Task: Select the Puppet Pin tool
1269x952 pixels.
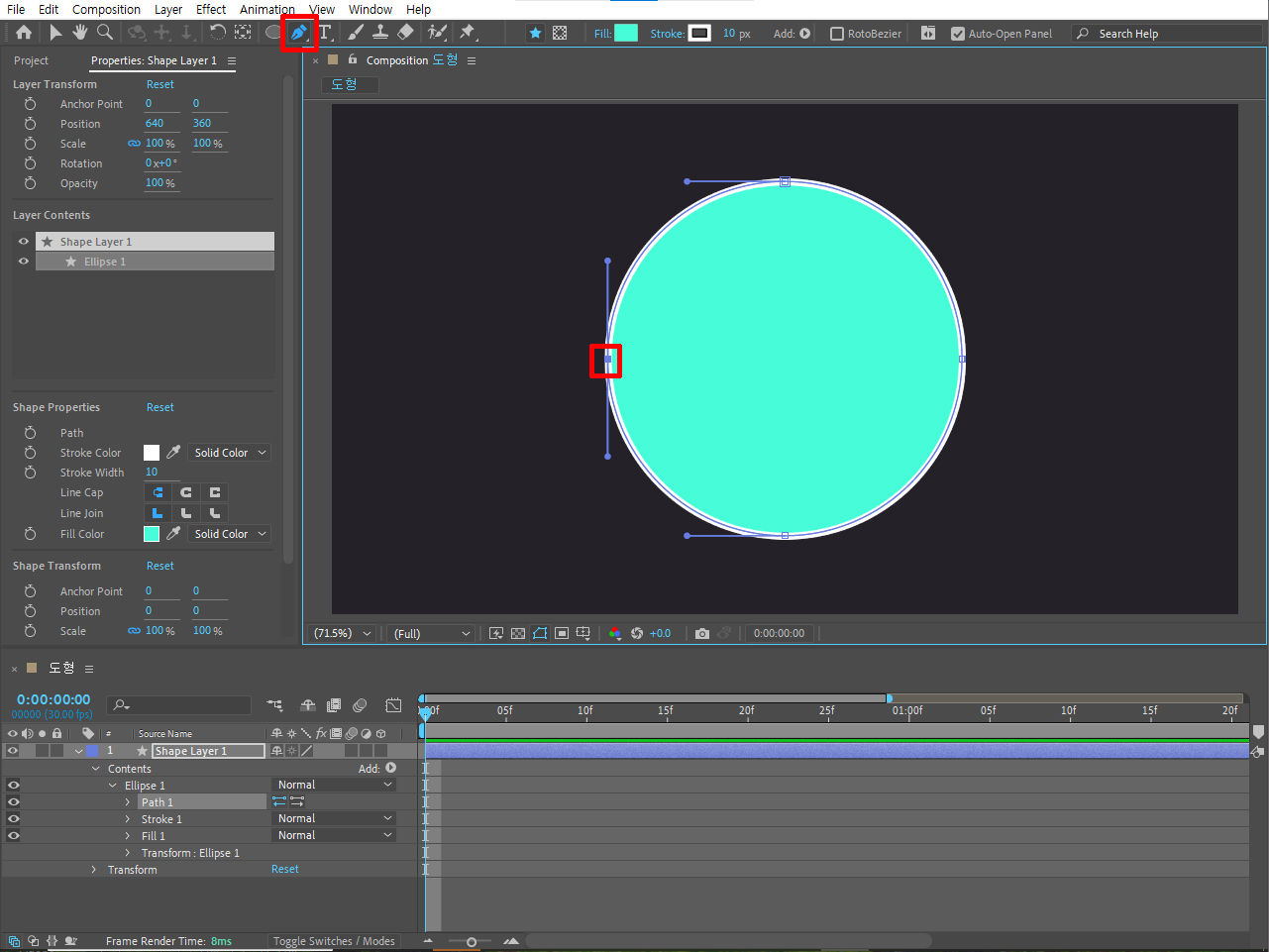Action: tap(468, 33)
